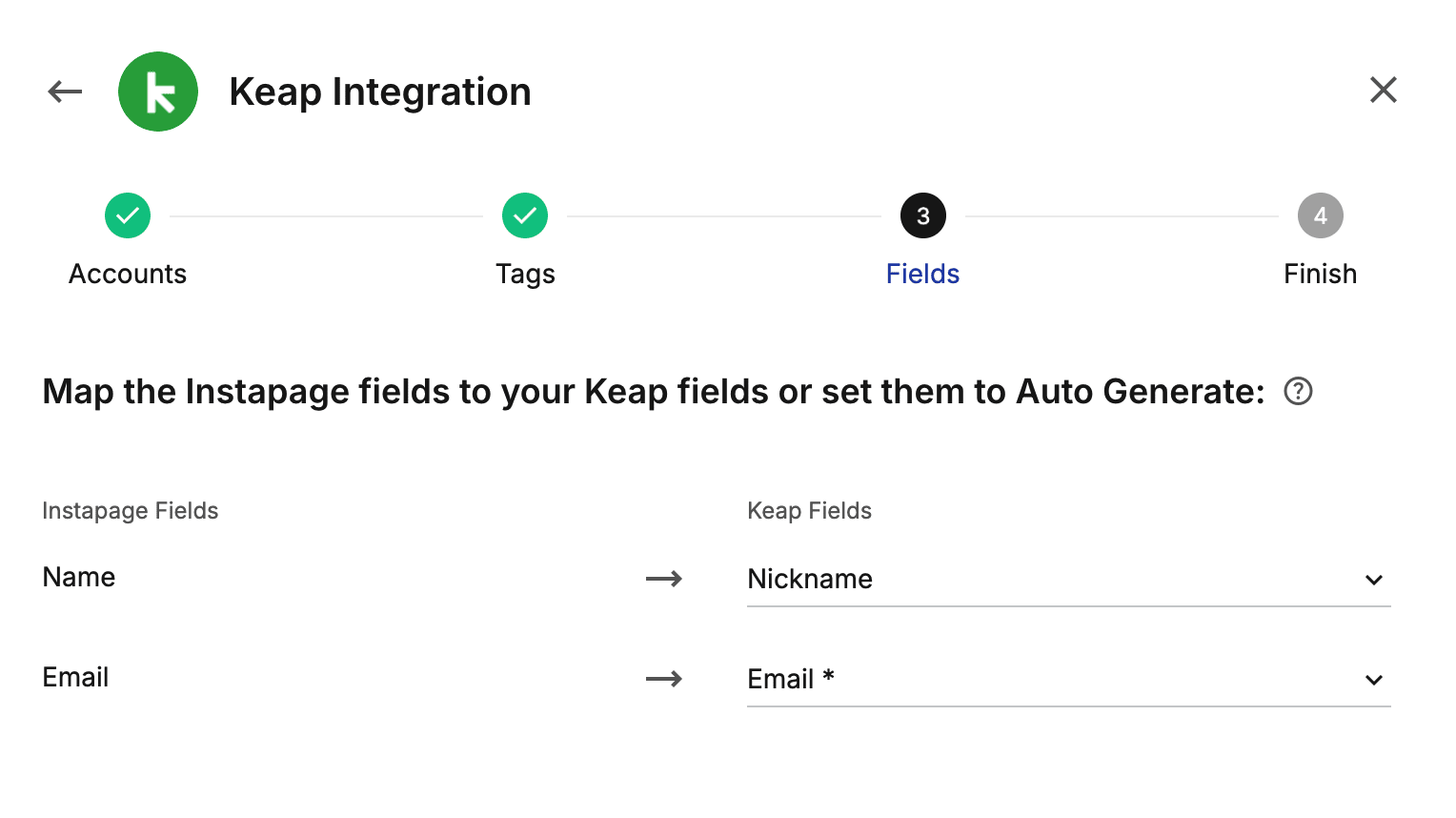Click the Instapage Fields column header

(131, 511)
